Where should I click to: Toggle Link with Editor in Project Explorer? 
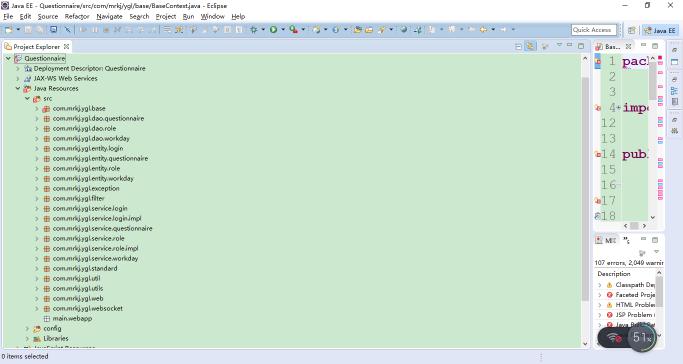530,46
